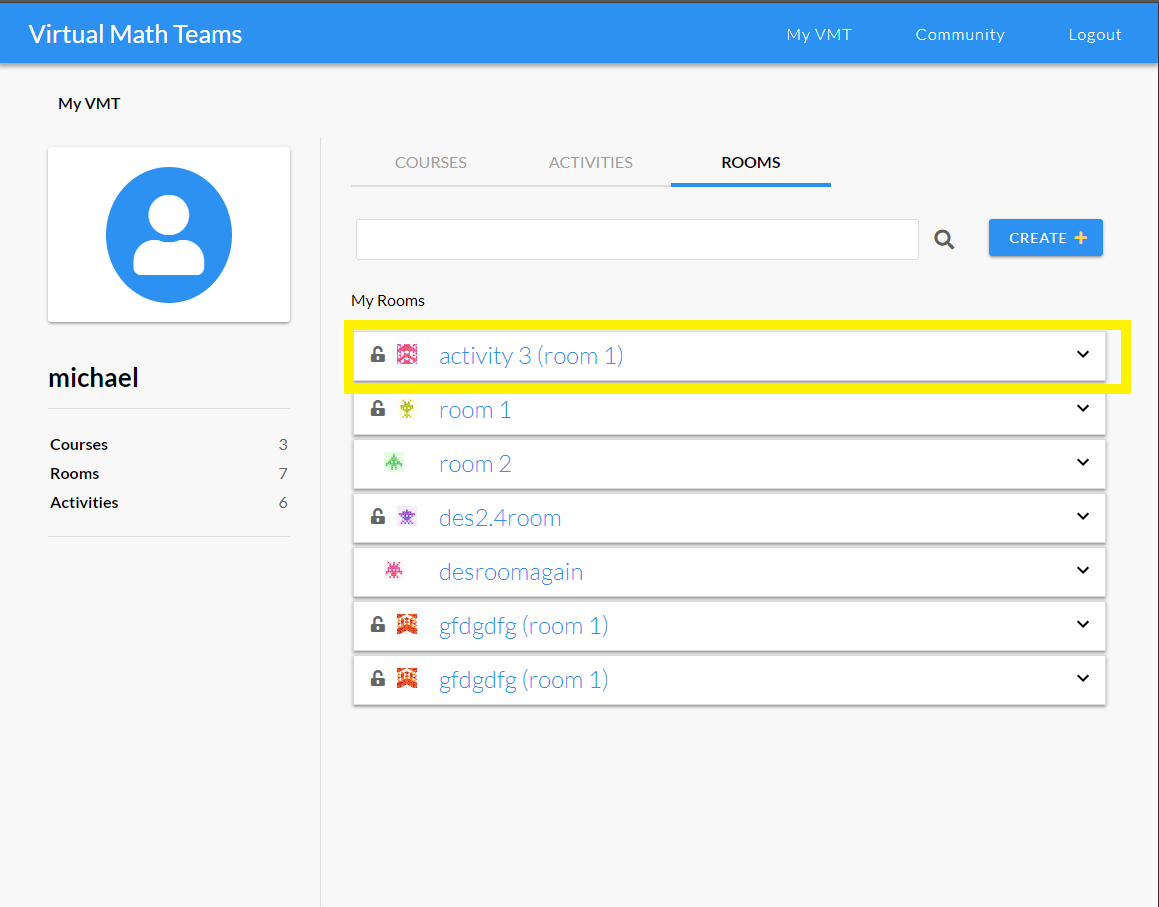Click Activities in the sidebar stats
Image resolution: width=1159 pixels, height=907 pixels.
(x=84, y=502)
